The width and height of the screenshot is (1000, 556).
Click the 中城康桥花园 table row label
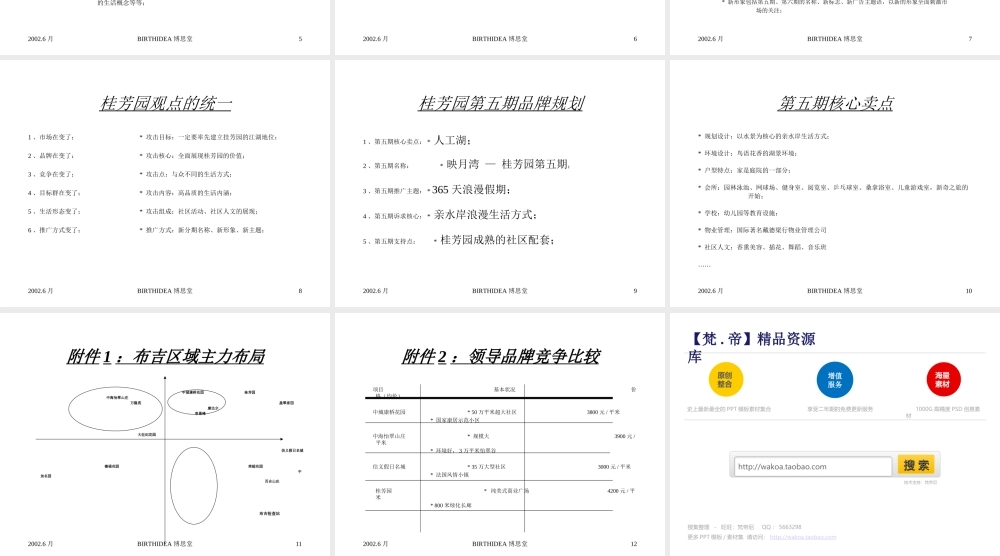[389, 412]
